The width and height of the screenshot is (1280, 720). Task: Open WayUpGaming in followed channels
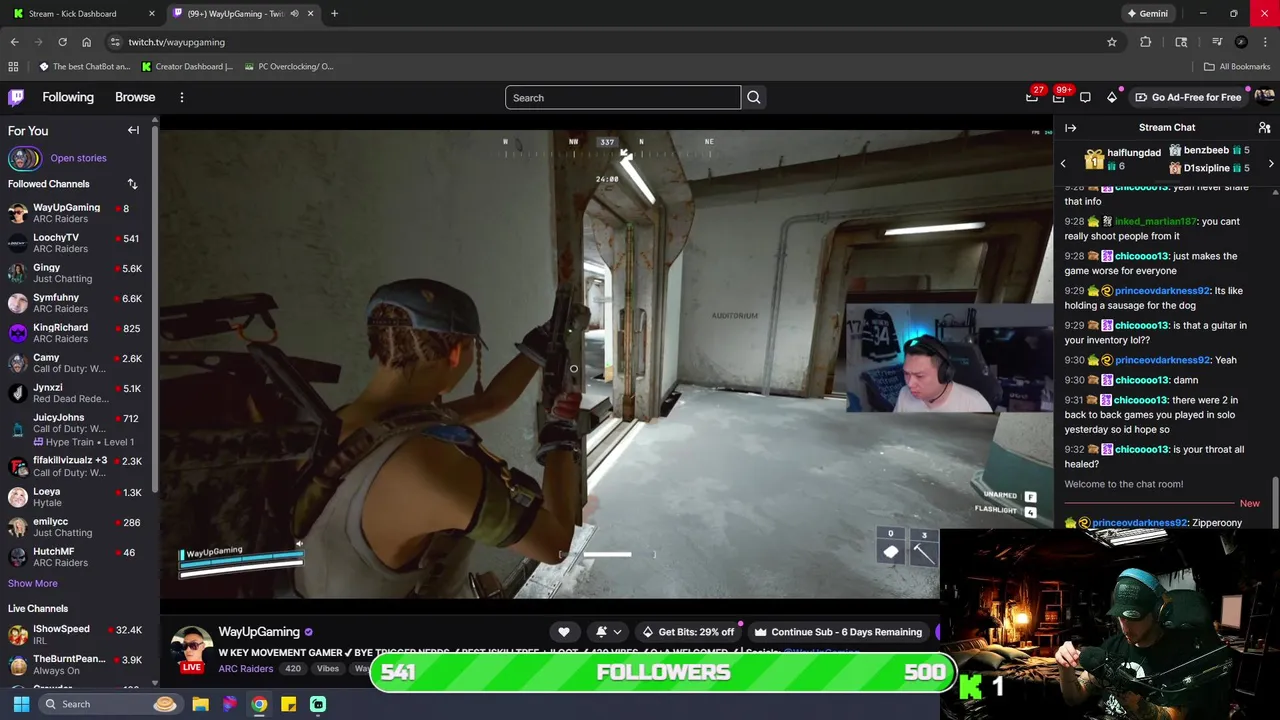tap(75, 213)
